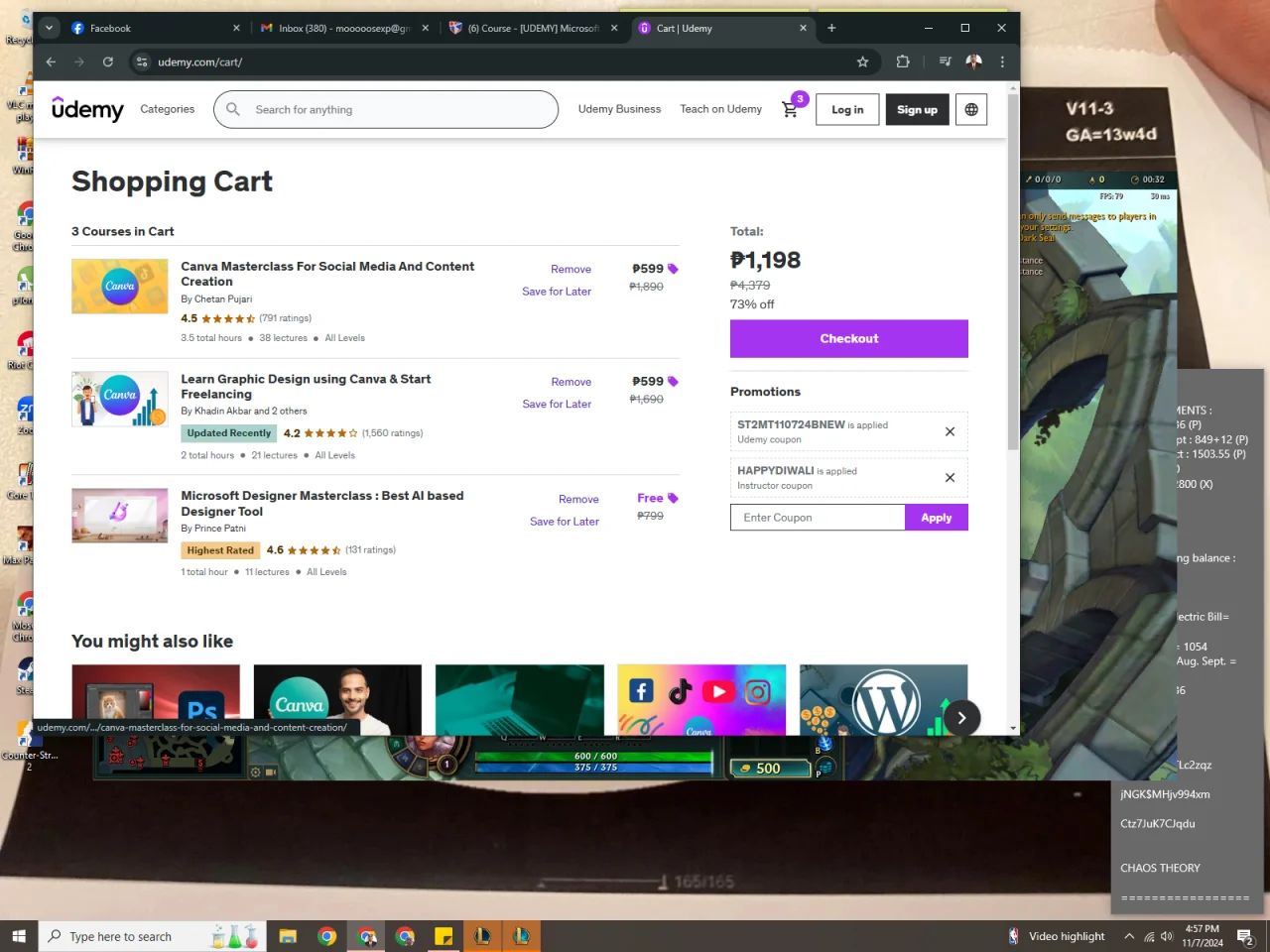The image size is (1270, 952).
Task: Click the Learn Graphic Design course thumbnail
Action: pos(120,399)
